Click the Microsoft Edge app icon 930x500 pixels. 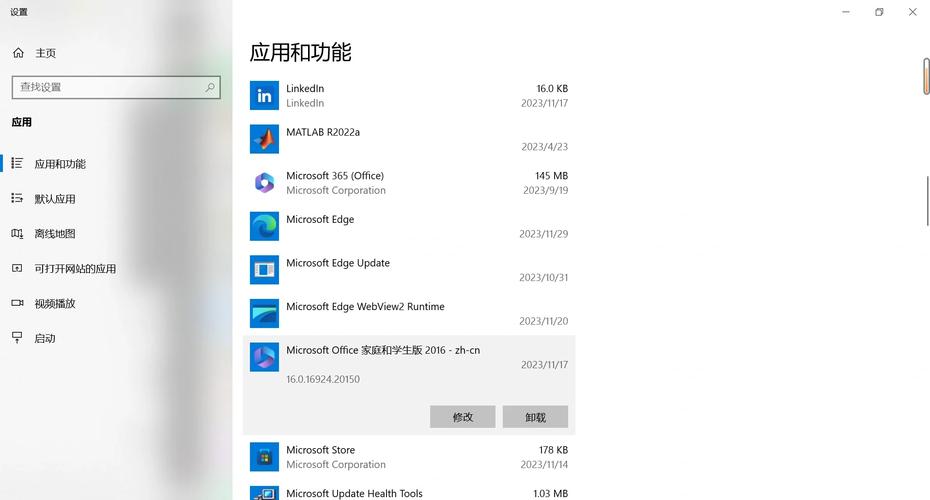tap(264, 226)
